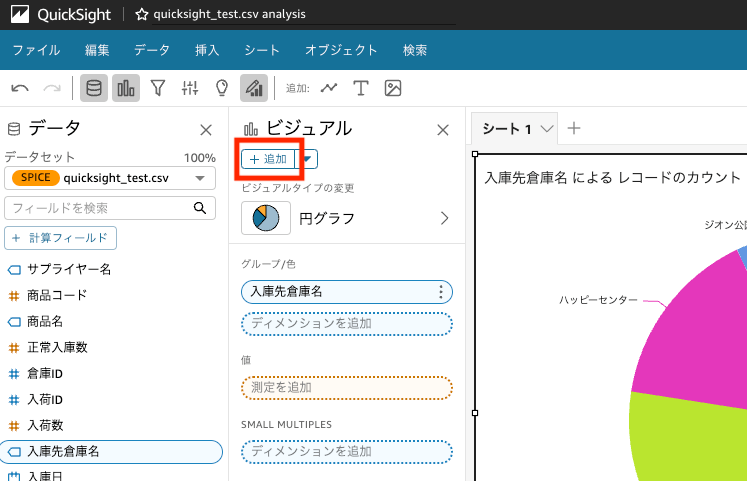Add an image to the sheet
This screenshot has height=481, width=747.
[393, 88]
